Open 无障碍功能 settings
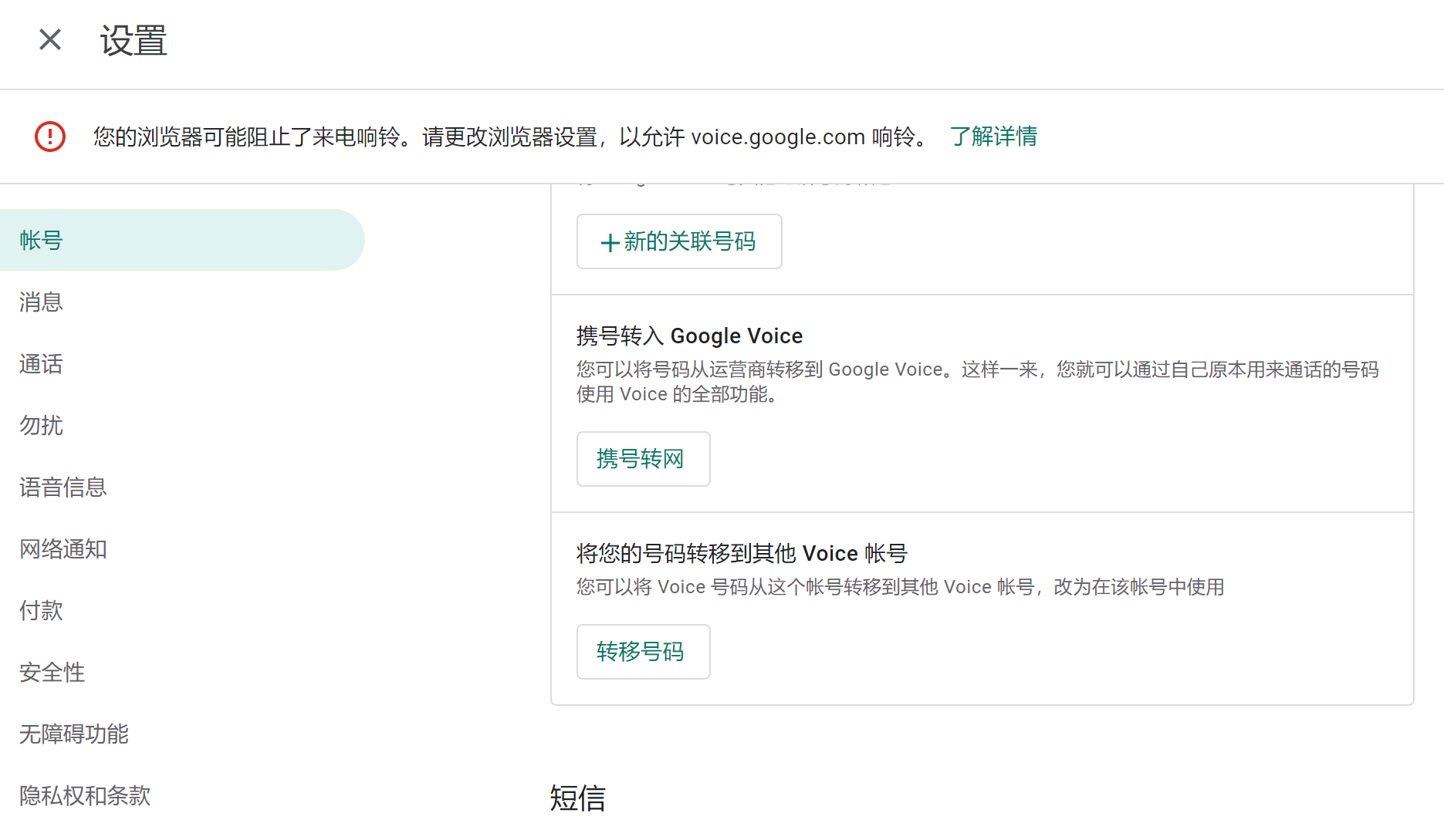The image size is (1444, 840). [x=74, y=734]
